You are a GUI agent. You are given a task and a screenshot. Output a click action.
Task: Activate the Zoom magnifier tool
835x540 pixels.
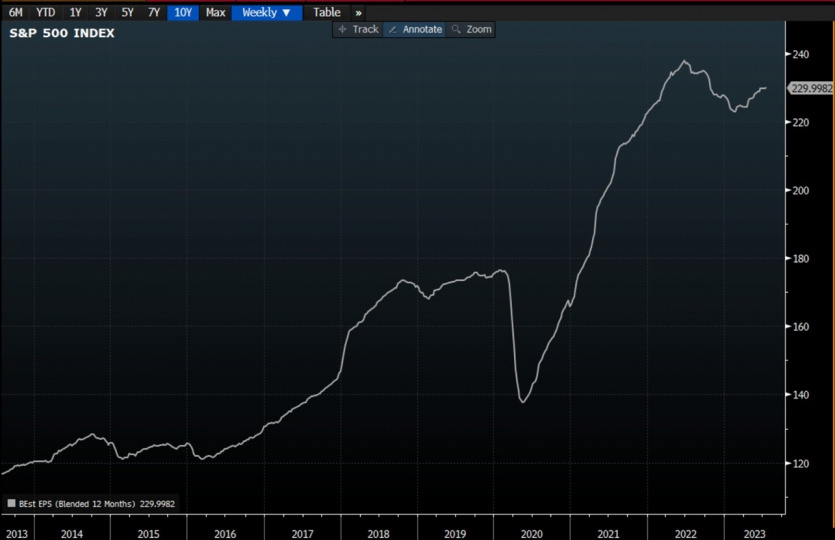coord(471,29)
